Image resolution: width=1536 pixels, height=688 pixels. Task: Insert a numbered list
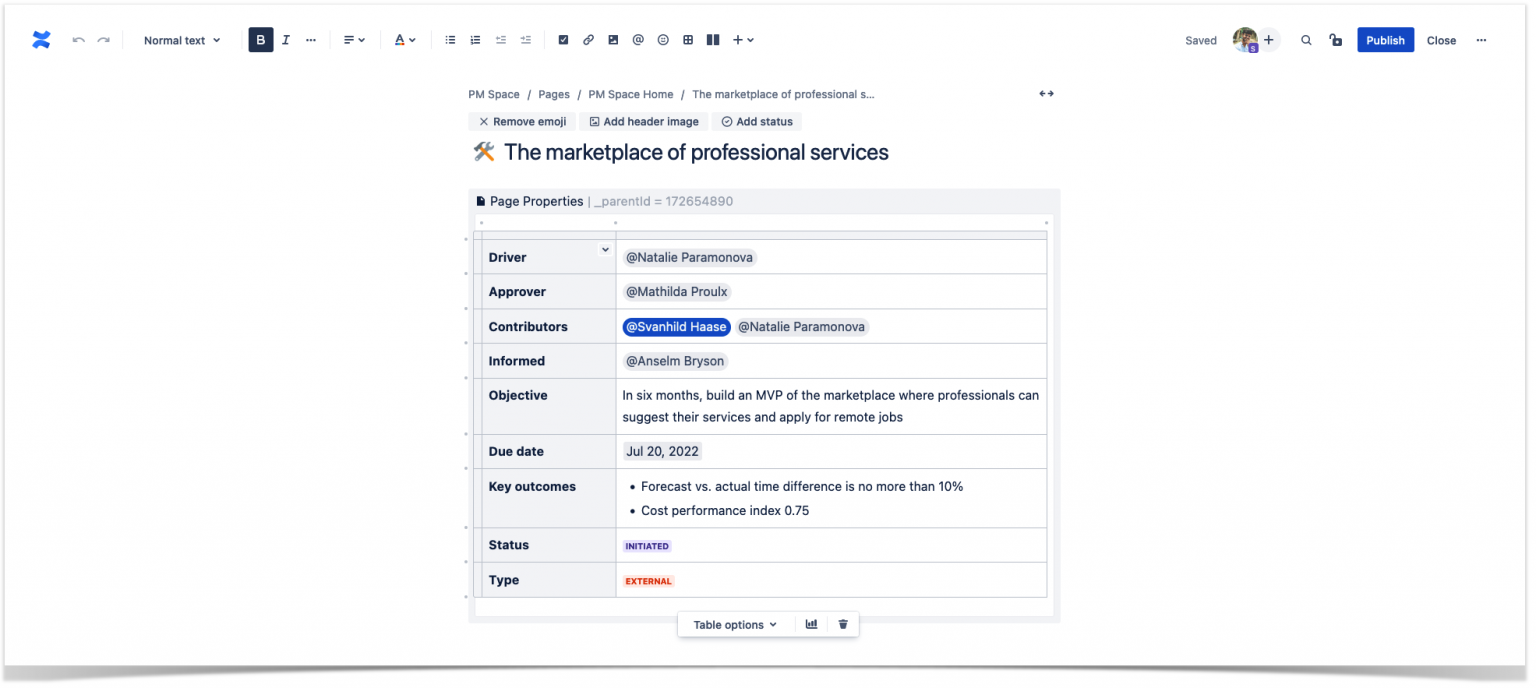pyautogui.click(x=475, y=39)
